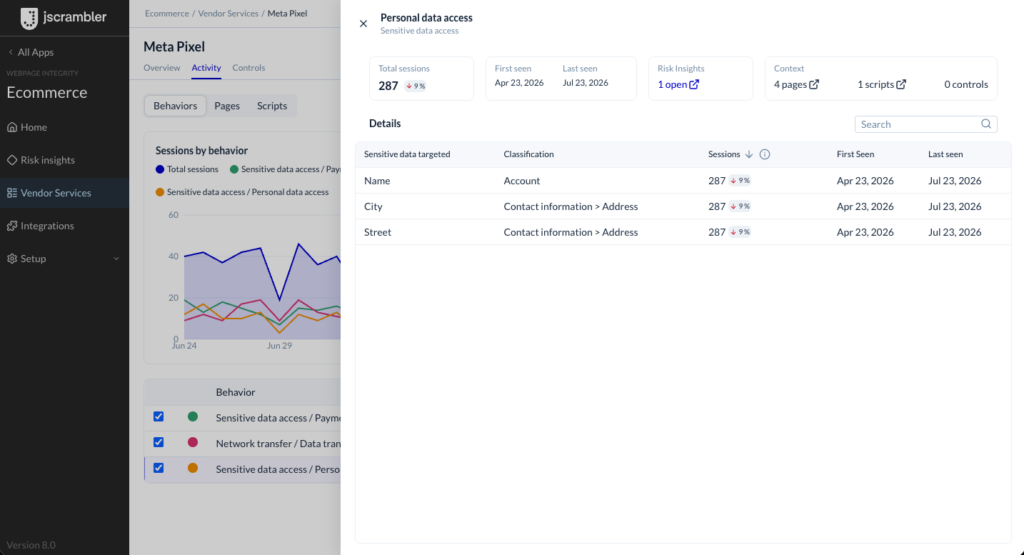The height and width of the screenshot is (555, 1024).
Task: Click the Sessions column info icon
Action: [x=765, y=154]
